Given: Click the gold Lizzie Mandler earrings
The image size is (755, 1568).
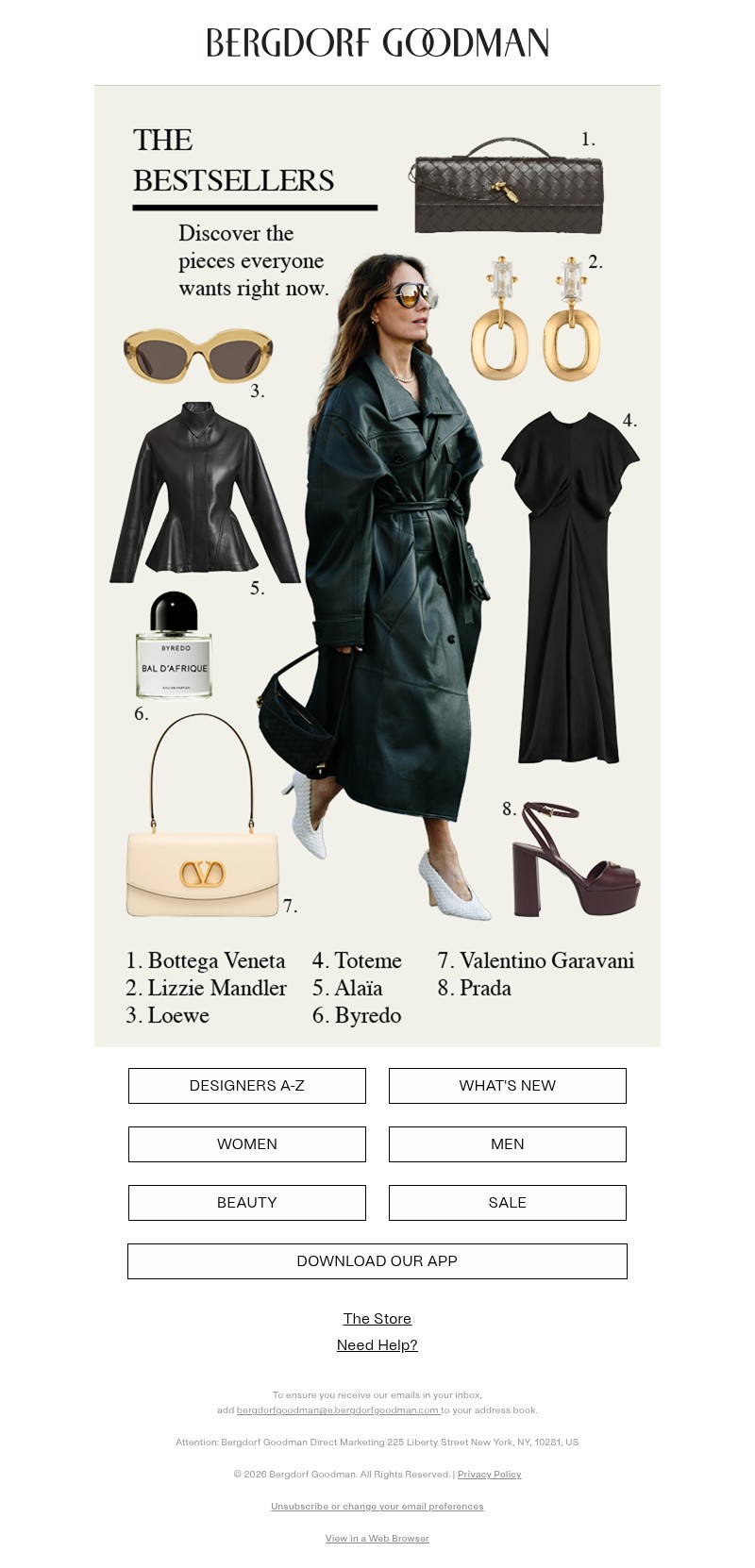Looking at the screenshot, I should [535, 318].
